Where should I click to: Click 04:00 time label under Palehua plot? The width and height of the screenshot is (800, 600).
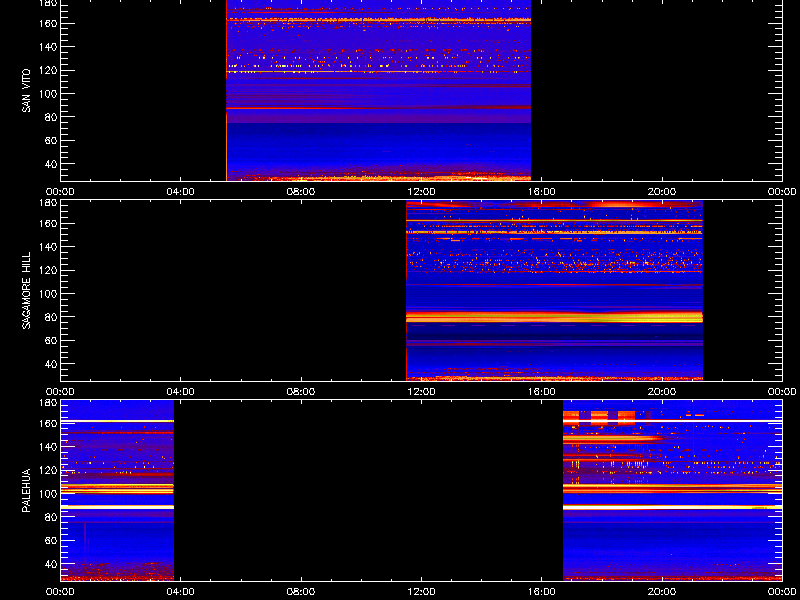pos(181,592)
